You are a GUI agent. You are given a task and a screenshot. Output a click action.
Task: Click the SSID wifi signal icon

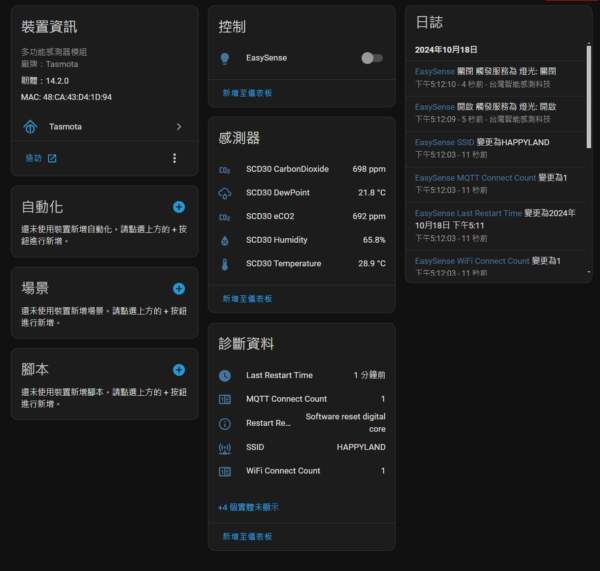click(x=225, y=447)
